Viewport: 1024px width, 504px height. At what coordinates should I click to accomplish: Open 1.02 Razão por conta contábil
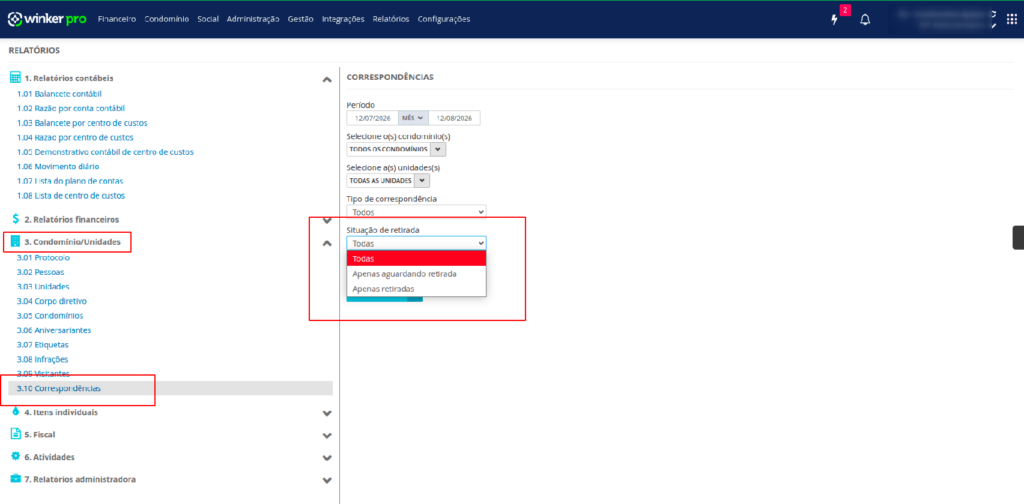71,108
